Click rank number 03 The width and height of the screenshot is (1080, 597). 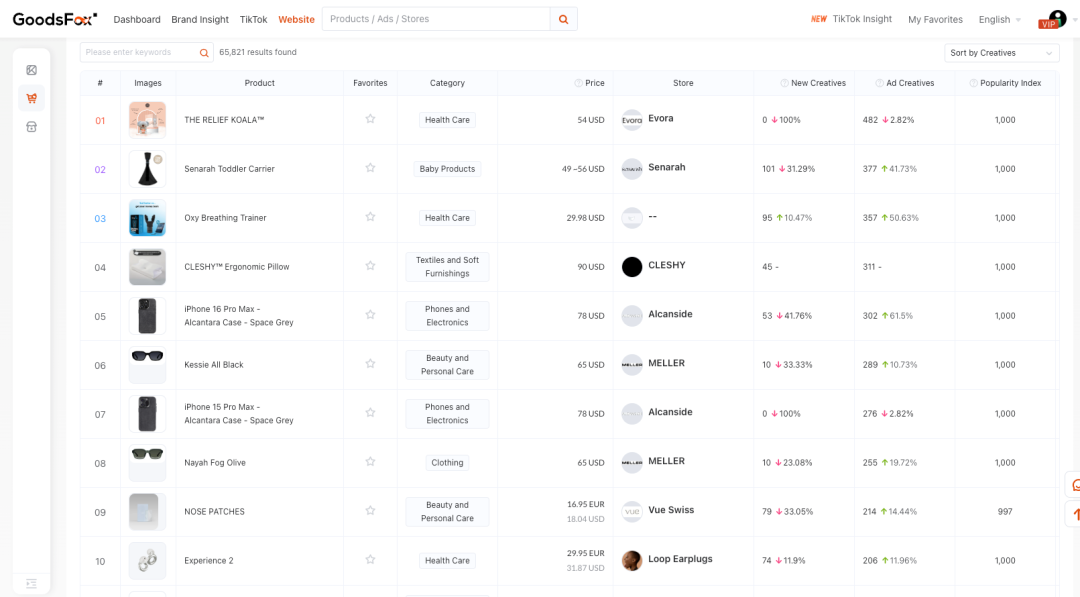point(100,218)
